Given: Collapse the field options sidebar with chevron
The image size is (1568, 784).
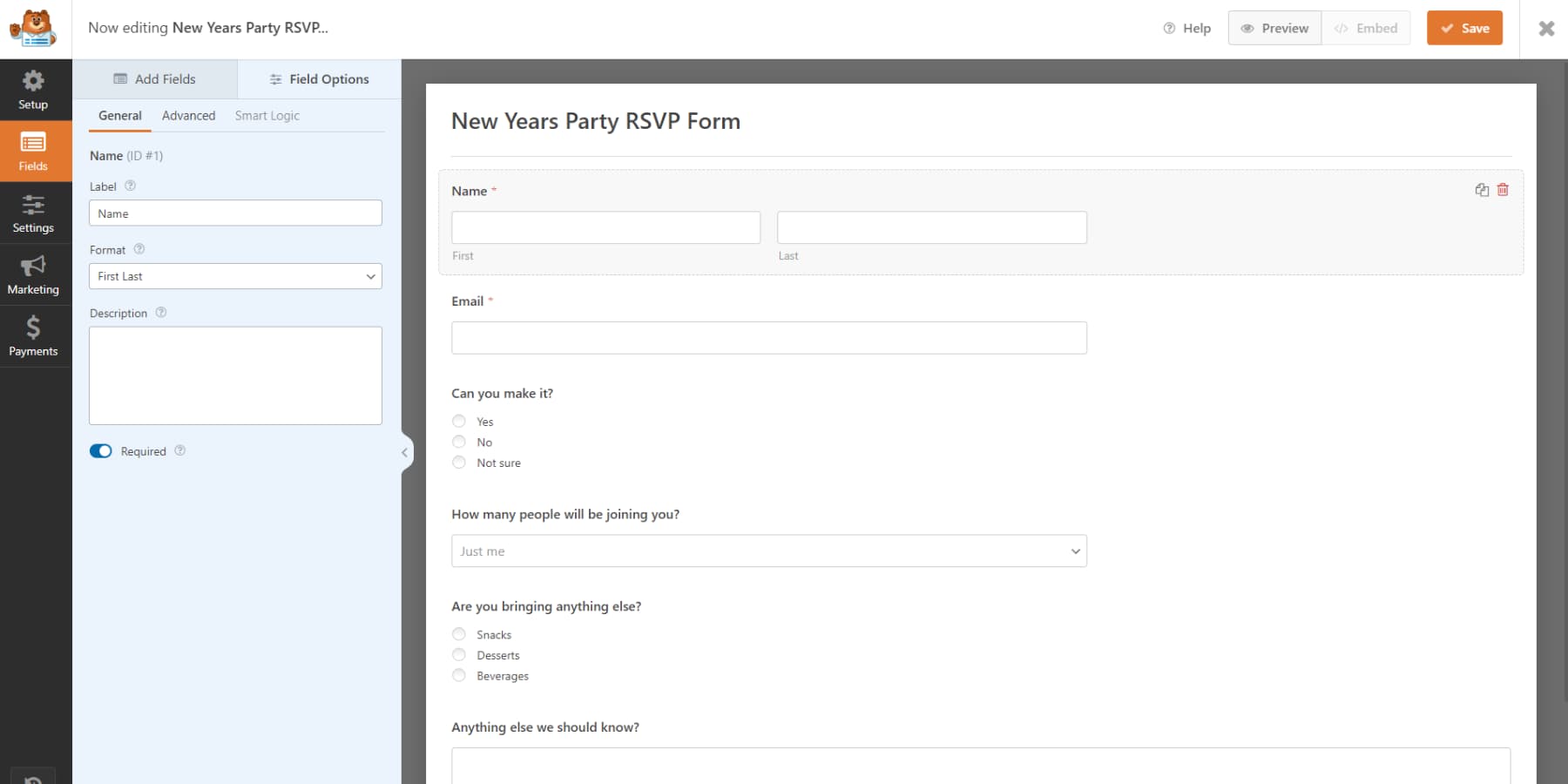Looking at the screenshot, I should click(x=404, y=452).
